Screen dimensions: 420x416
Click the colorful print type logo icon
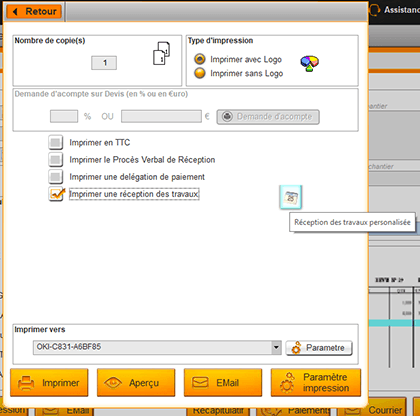coord(309,63)
